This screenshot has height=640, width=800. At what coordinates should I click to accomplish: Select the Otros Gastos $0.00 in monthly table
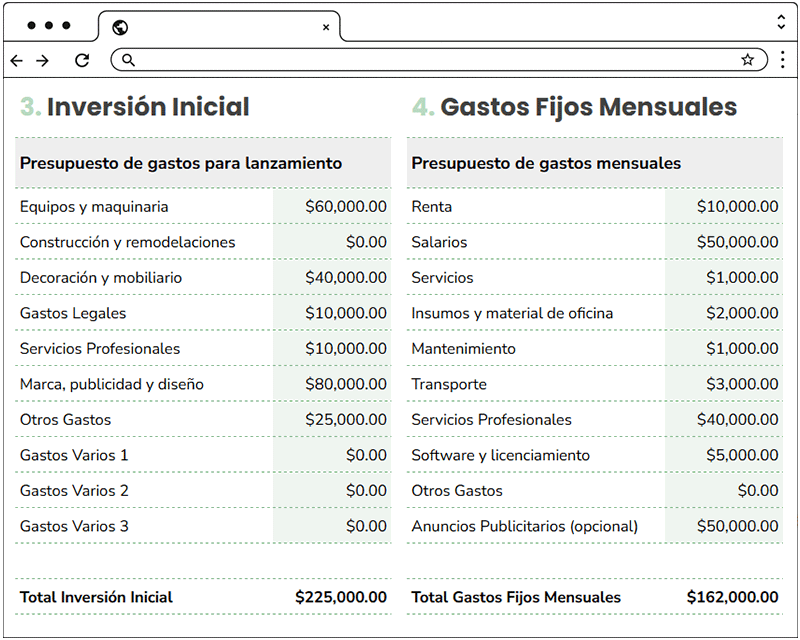pos(758,490)
